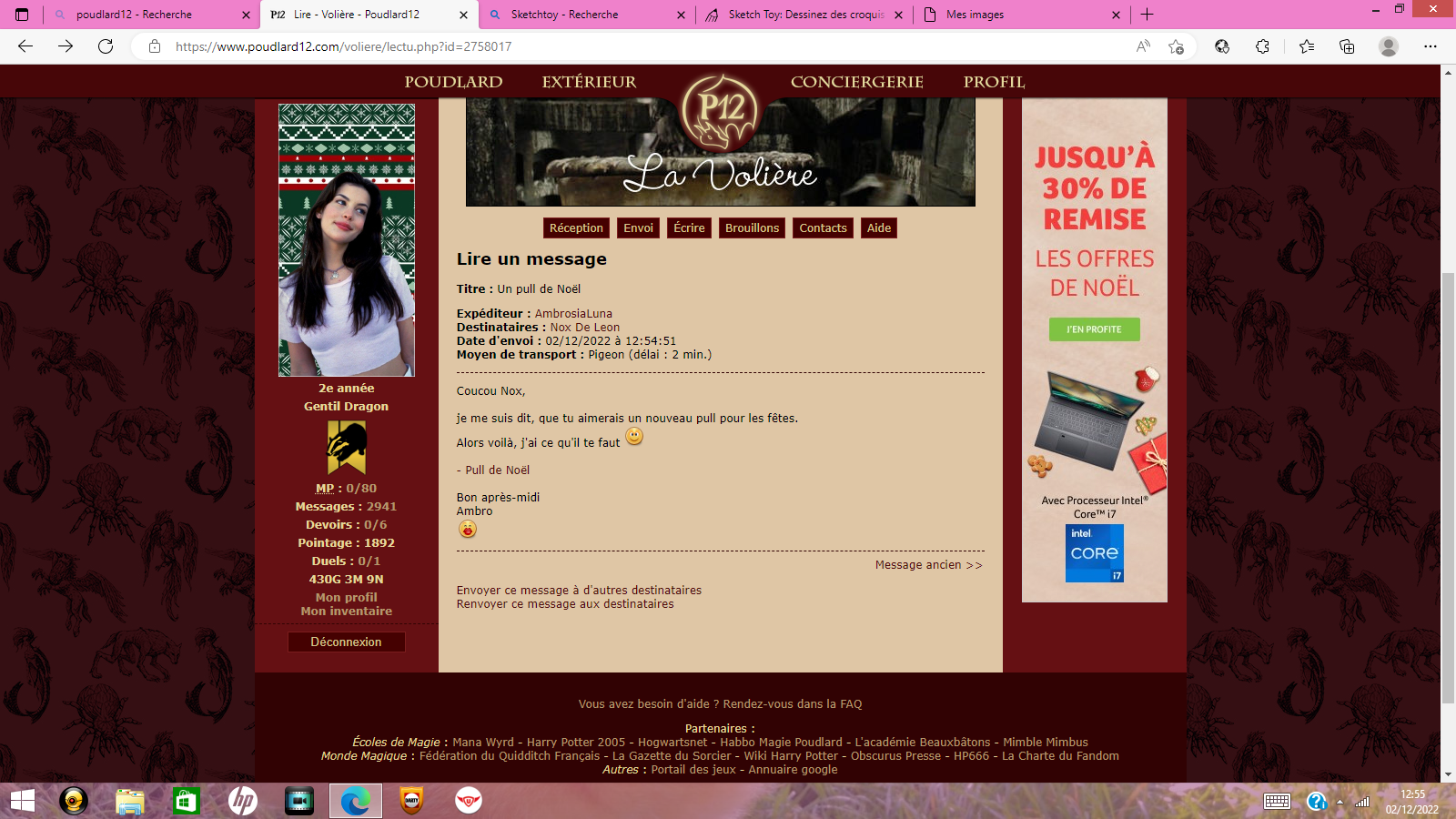Open Brouillons drafts folder
This screenshot has width=1456, height=819.
pyautogui.click(x=752, y=227)
